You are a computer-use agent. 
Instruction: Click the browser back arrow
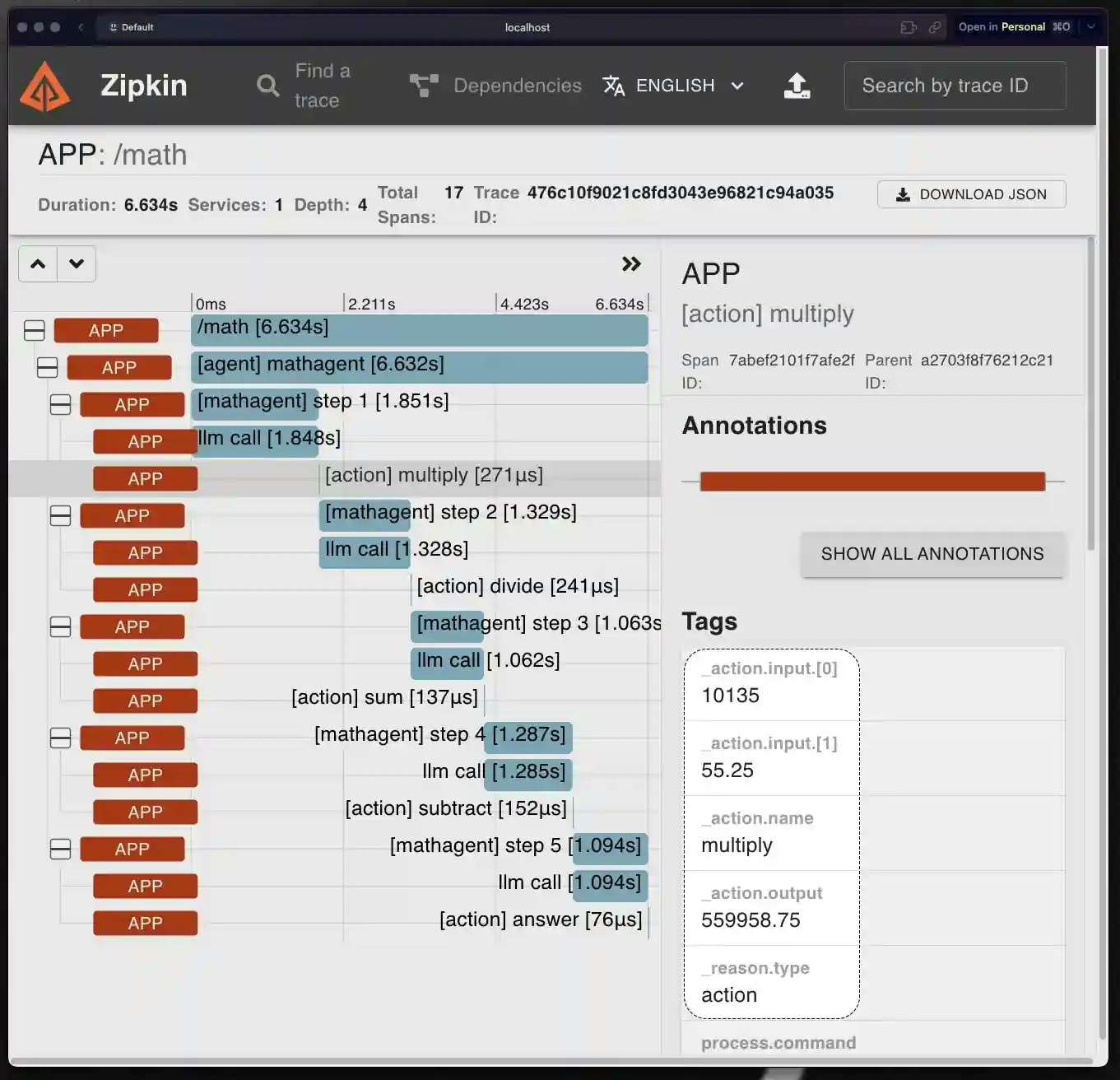(x=81, y=27)
